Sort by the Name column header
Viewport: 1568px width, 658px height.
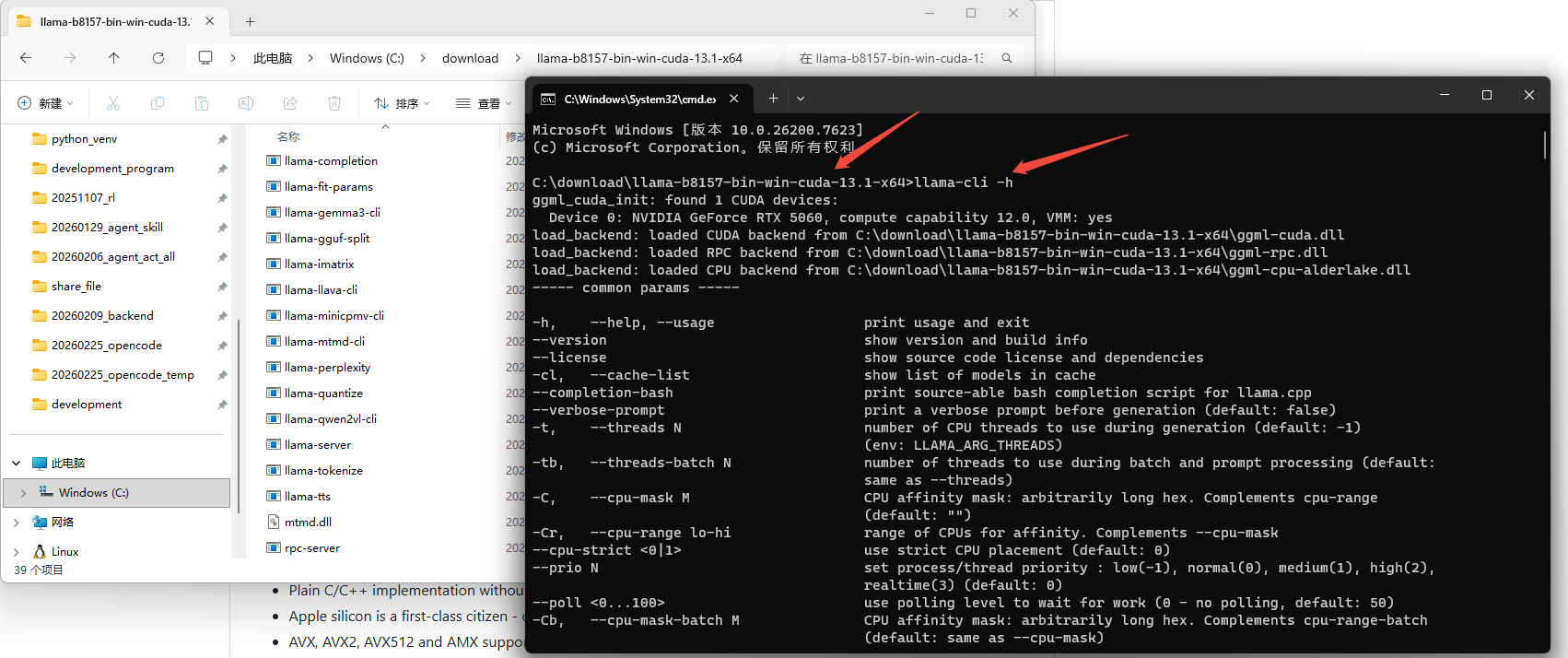pos(288,136)
